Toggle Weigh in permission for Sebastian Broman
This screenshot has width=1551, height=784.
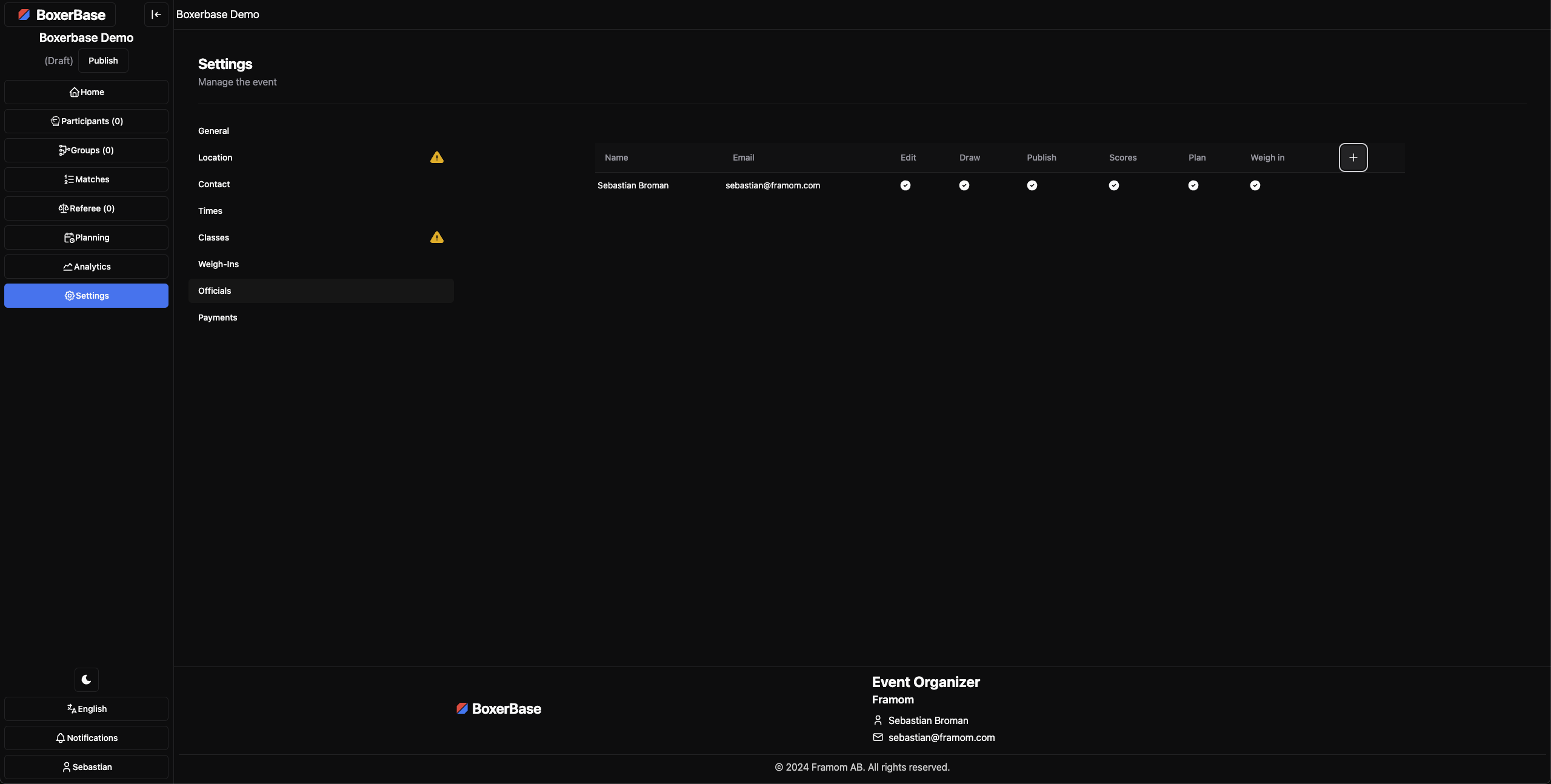tap(1255, 185)
